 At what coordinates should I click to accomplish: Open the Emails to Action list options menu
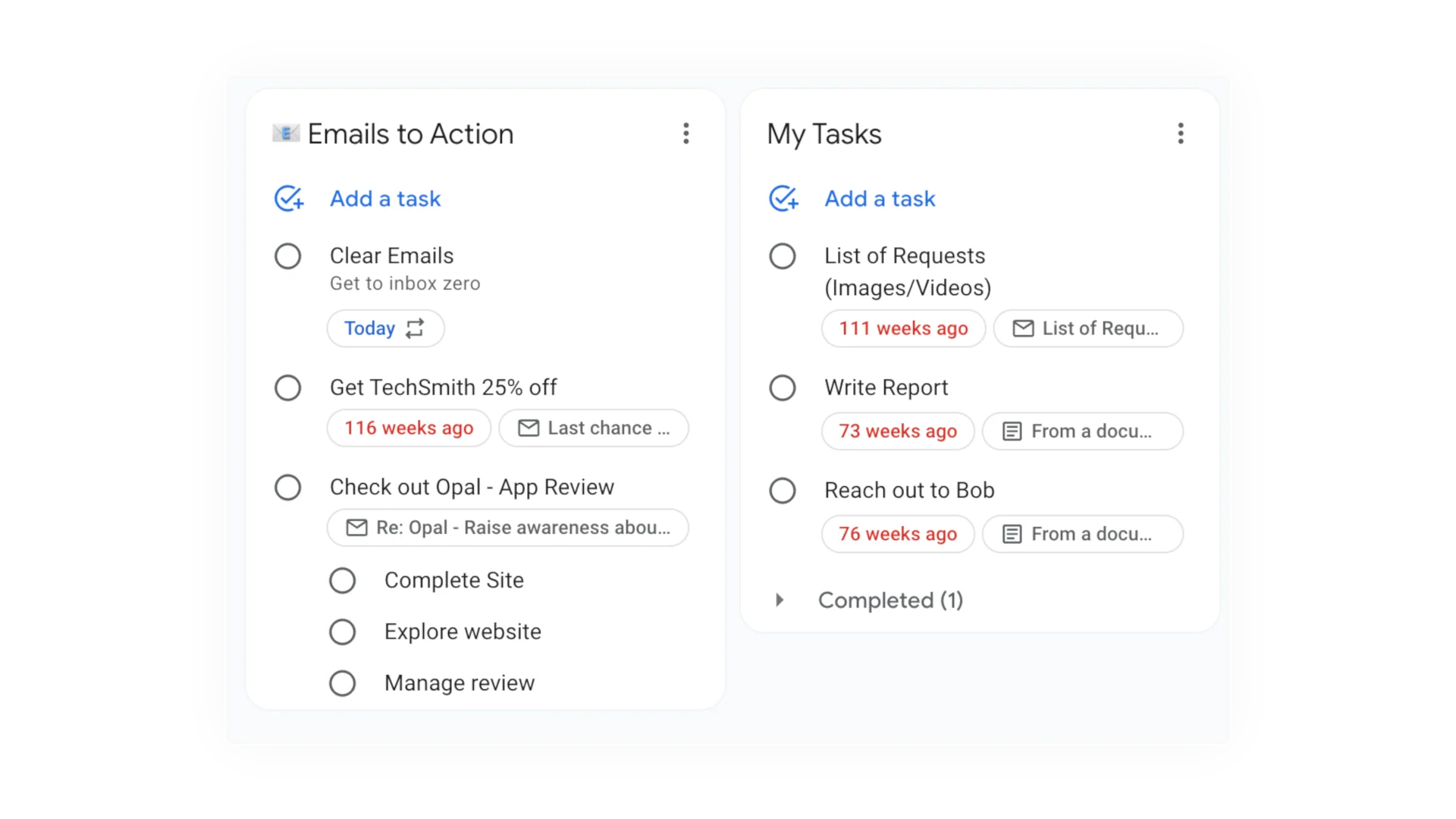(686, 133)
